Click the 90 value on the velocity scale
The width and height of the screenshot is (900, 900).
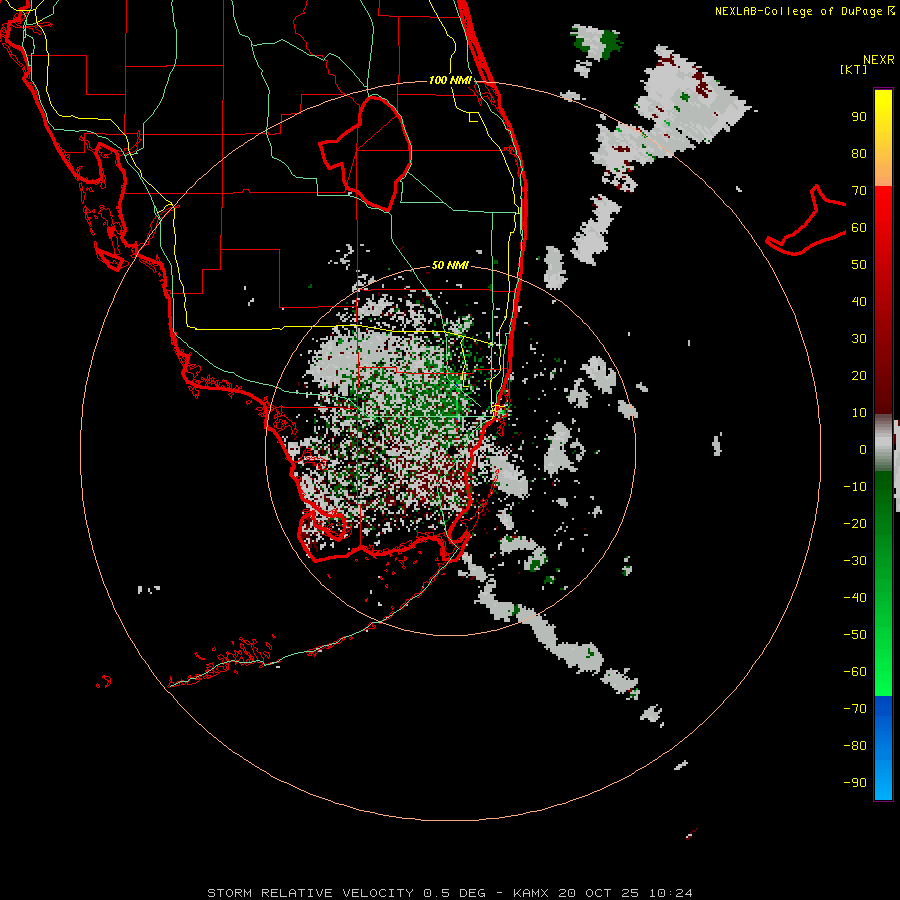pyautogui.click(x=859, y=117)
